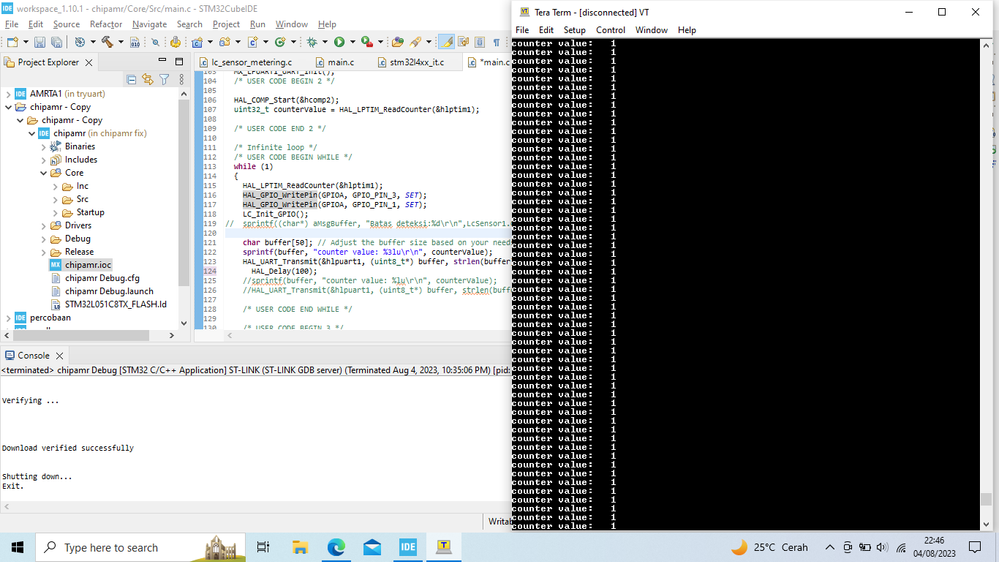The width and height of the screenshot is (999, 562).
Task: Expand the Drivers folder
Action: coord(44,226)
